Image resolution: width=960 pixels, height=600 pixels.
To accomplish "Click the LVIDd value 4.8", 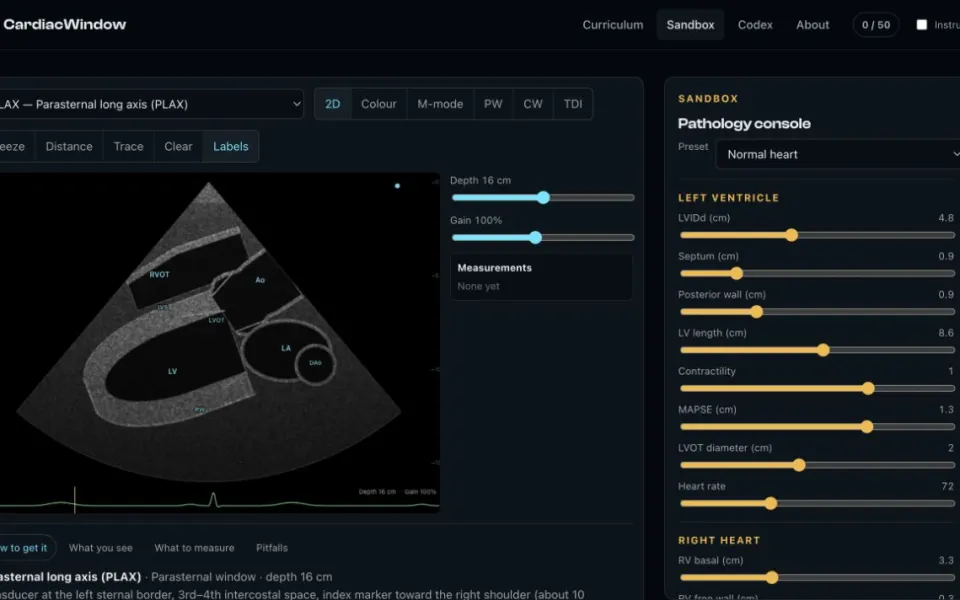I will point(945,217).
